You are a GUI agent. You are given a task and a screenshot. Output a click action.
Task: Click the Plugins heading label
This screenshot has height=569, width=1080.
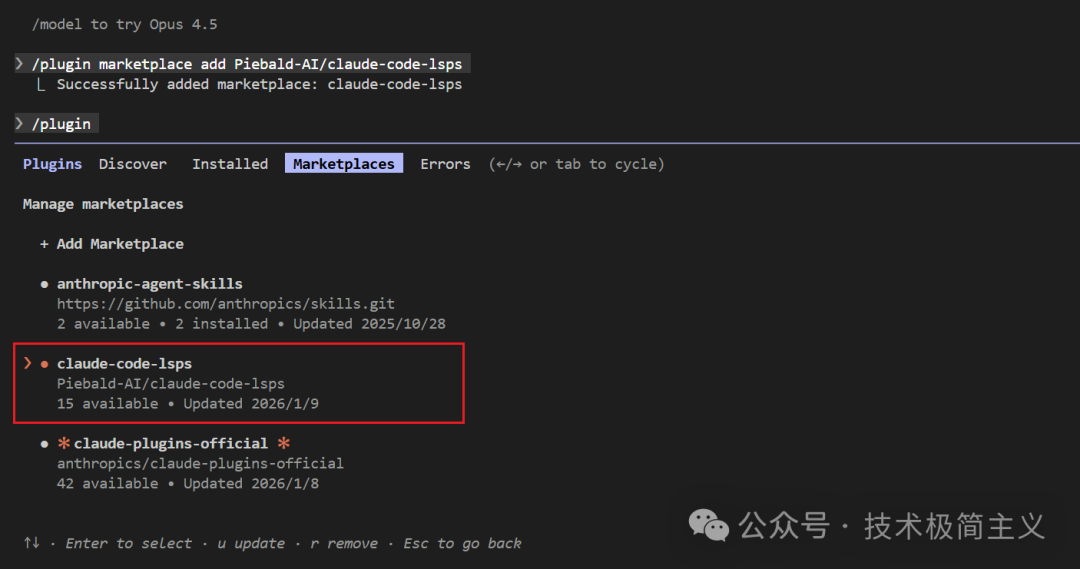(x=52, y=164)
